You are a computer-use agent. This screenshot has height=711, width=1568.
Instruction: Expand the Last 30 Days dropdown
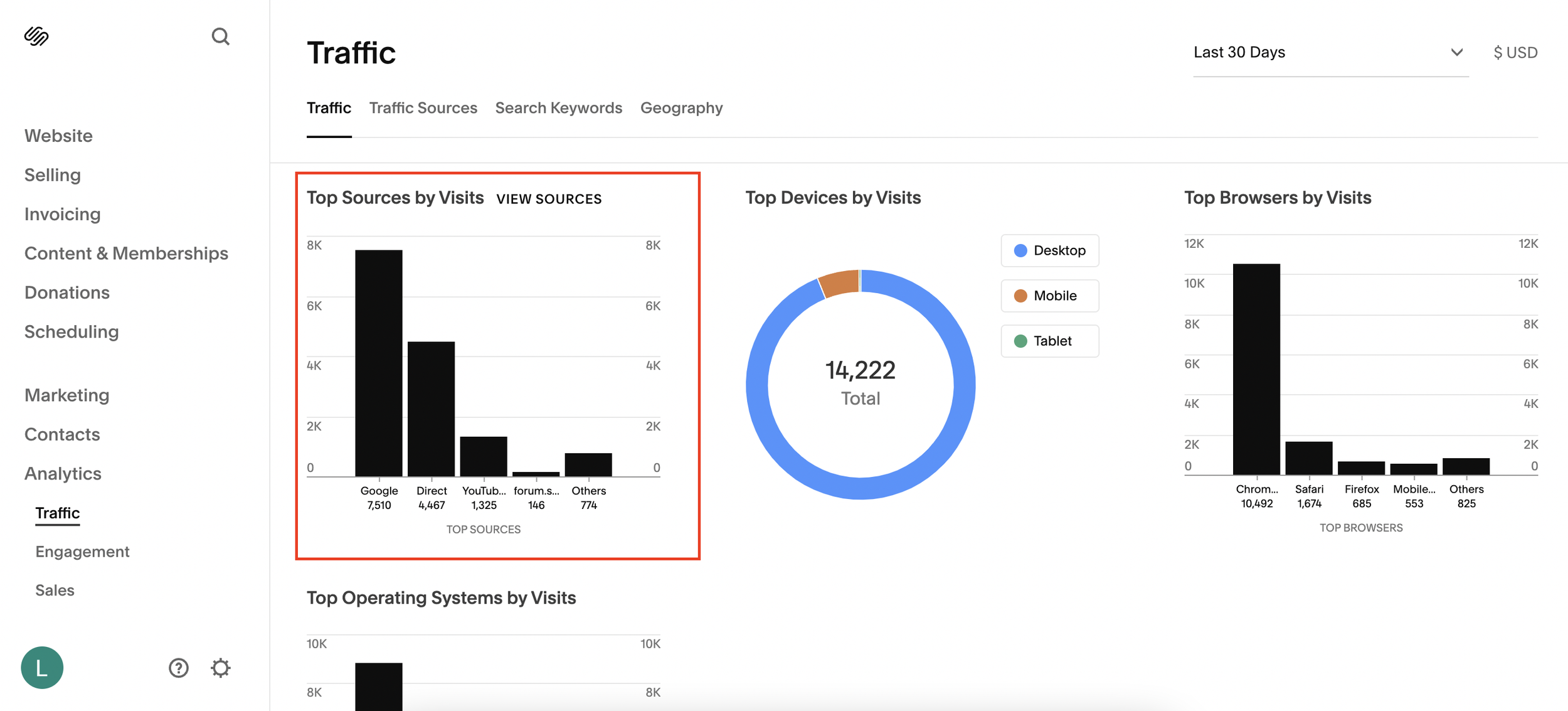tap(1330, 53)
